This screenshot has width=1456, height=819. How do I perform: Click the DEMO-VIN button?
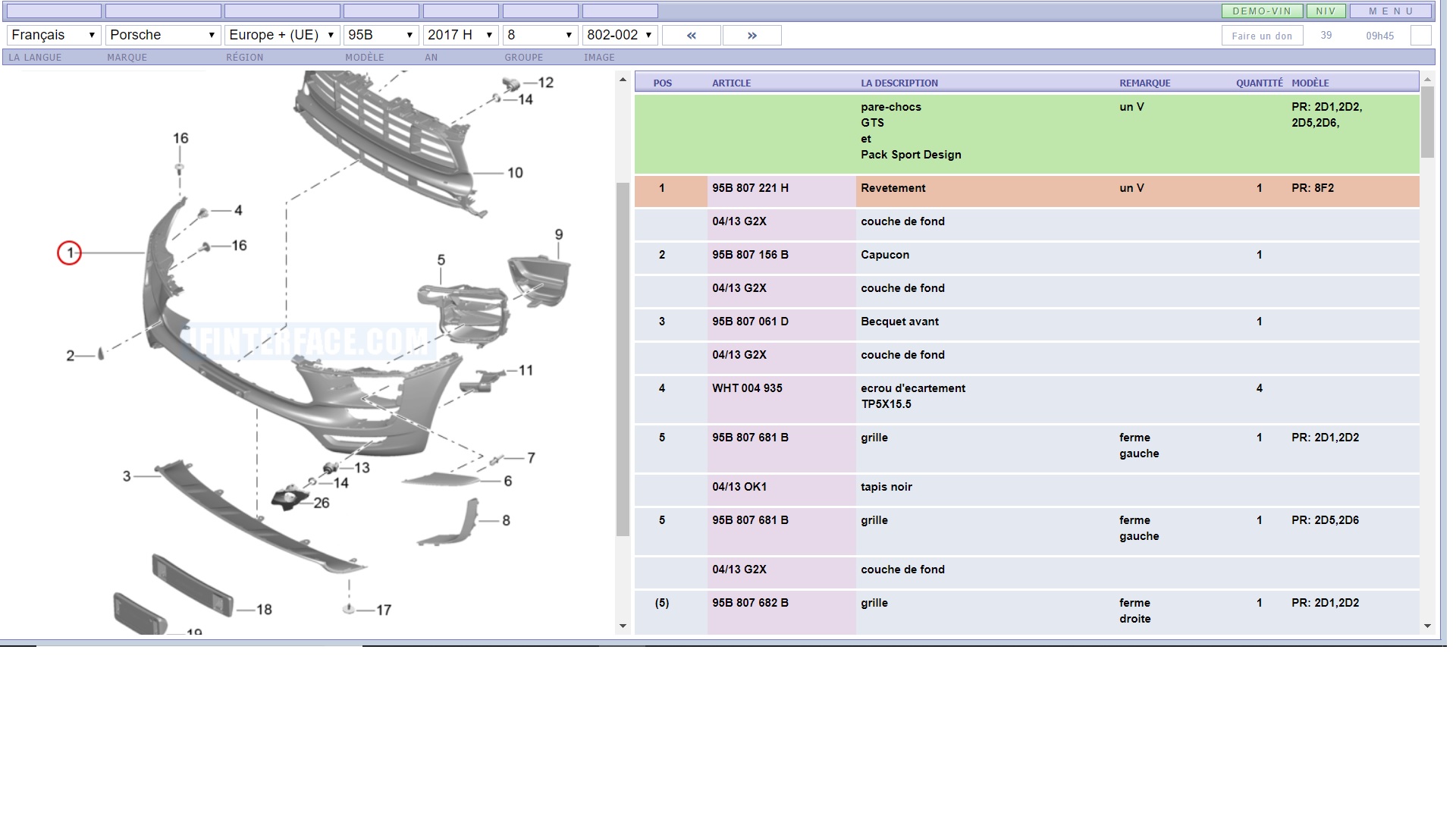1262,11
